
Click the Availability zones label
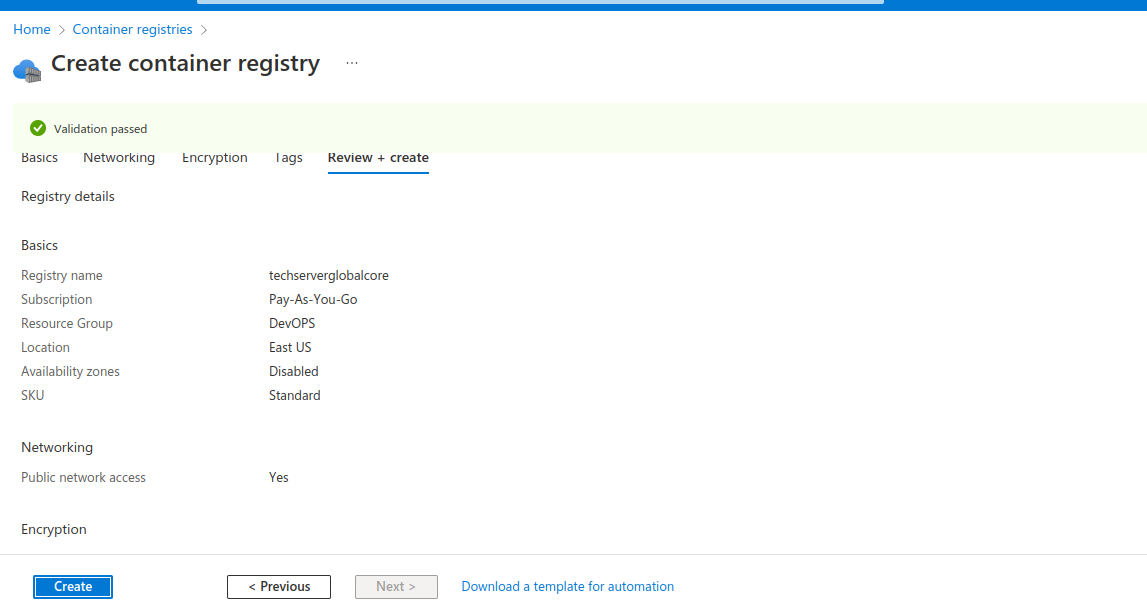[x=70, y=371]
